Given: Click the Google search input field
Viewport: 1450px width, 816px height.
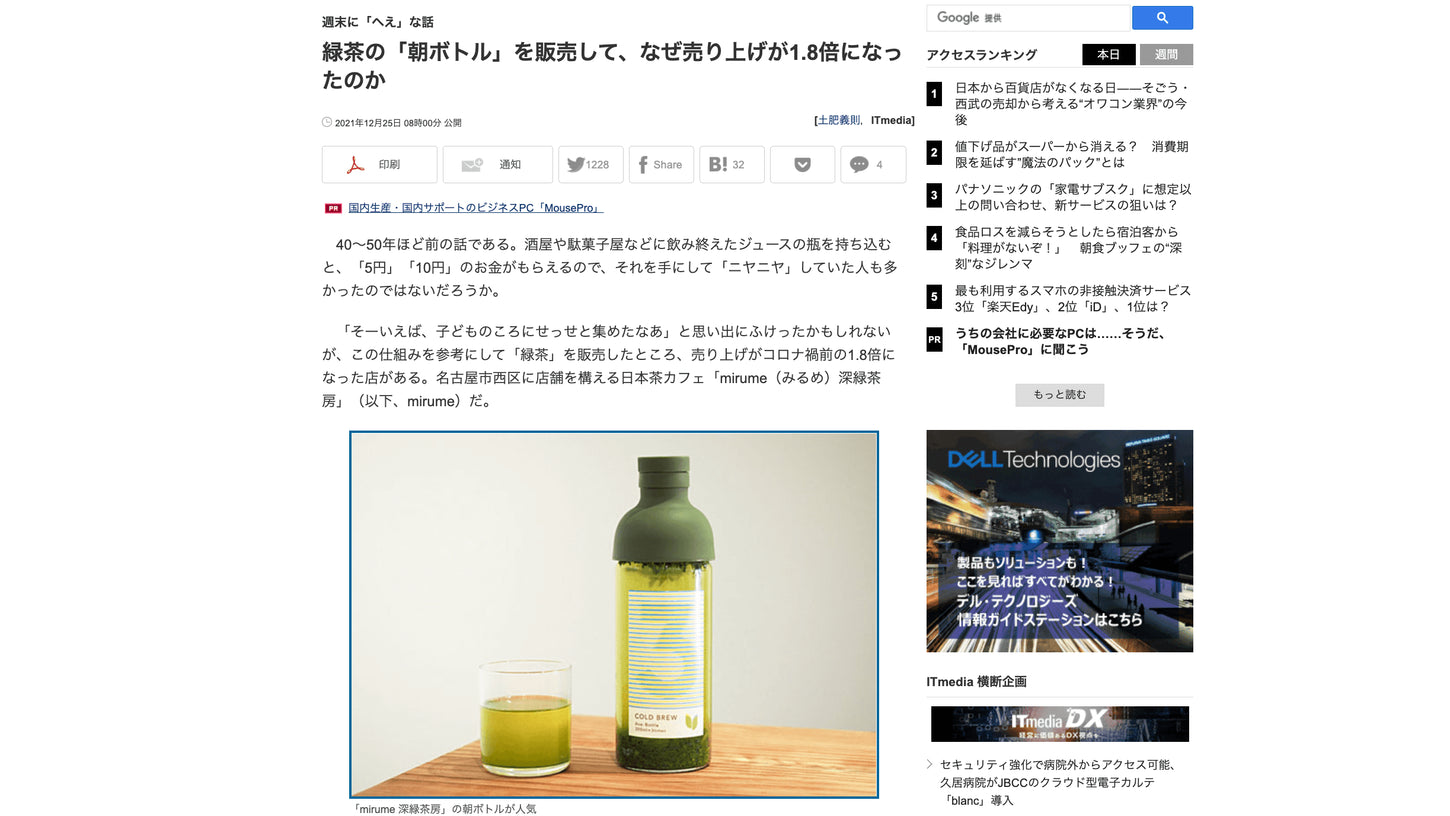Looking at the screenshot, I should tap(1028, 18).
